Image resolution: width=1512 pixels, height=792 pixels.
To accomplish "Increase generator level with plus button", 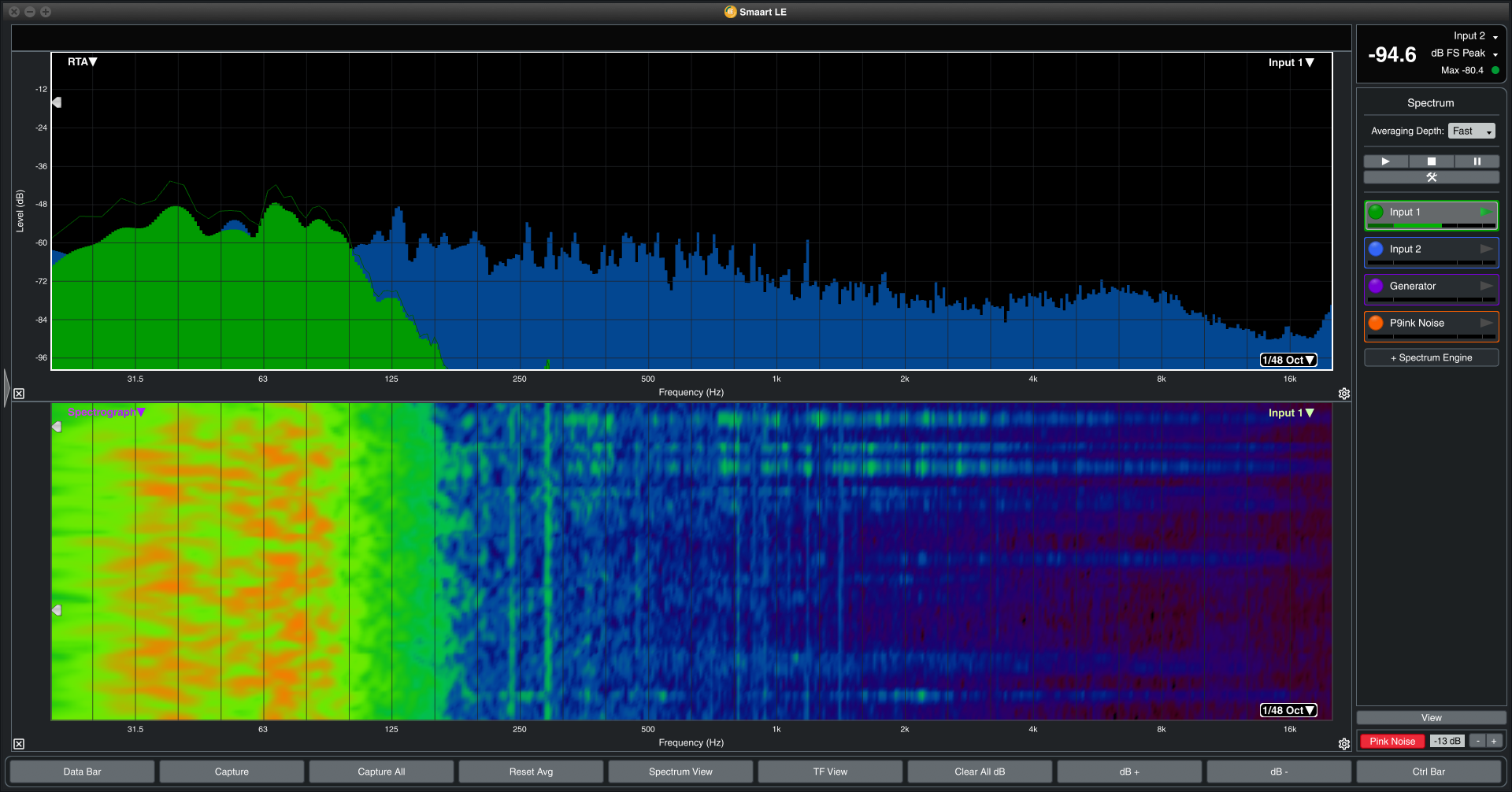I will click(x=1494, y=741).
